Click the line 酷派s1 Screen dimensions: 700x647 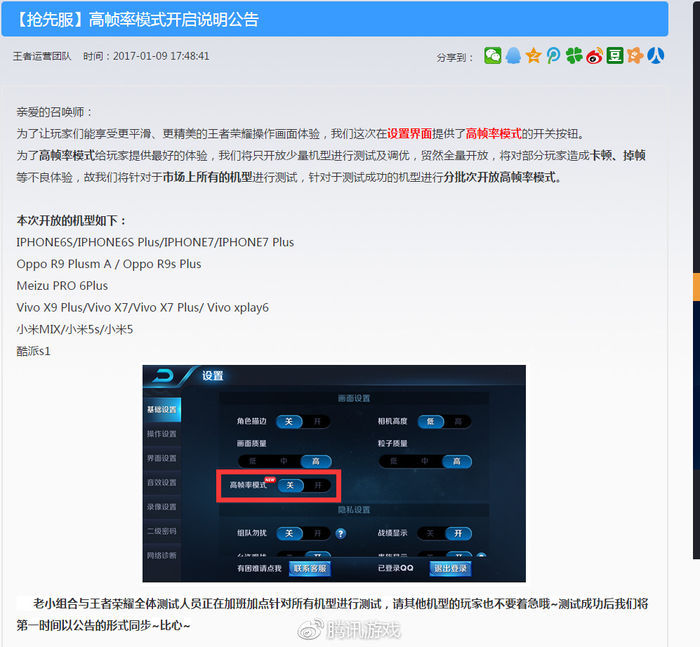coord(33,351)
